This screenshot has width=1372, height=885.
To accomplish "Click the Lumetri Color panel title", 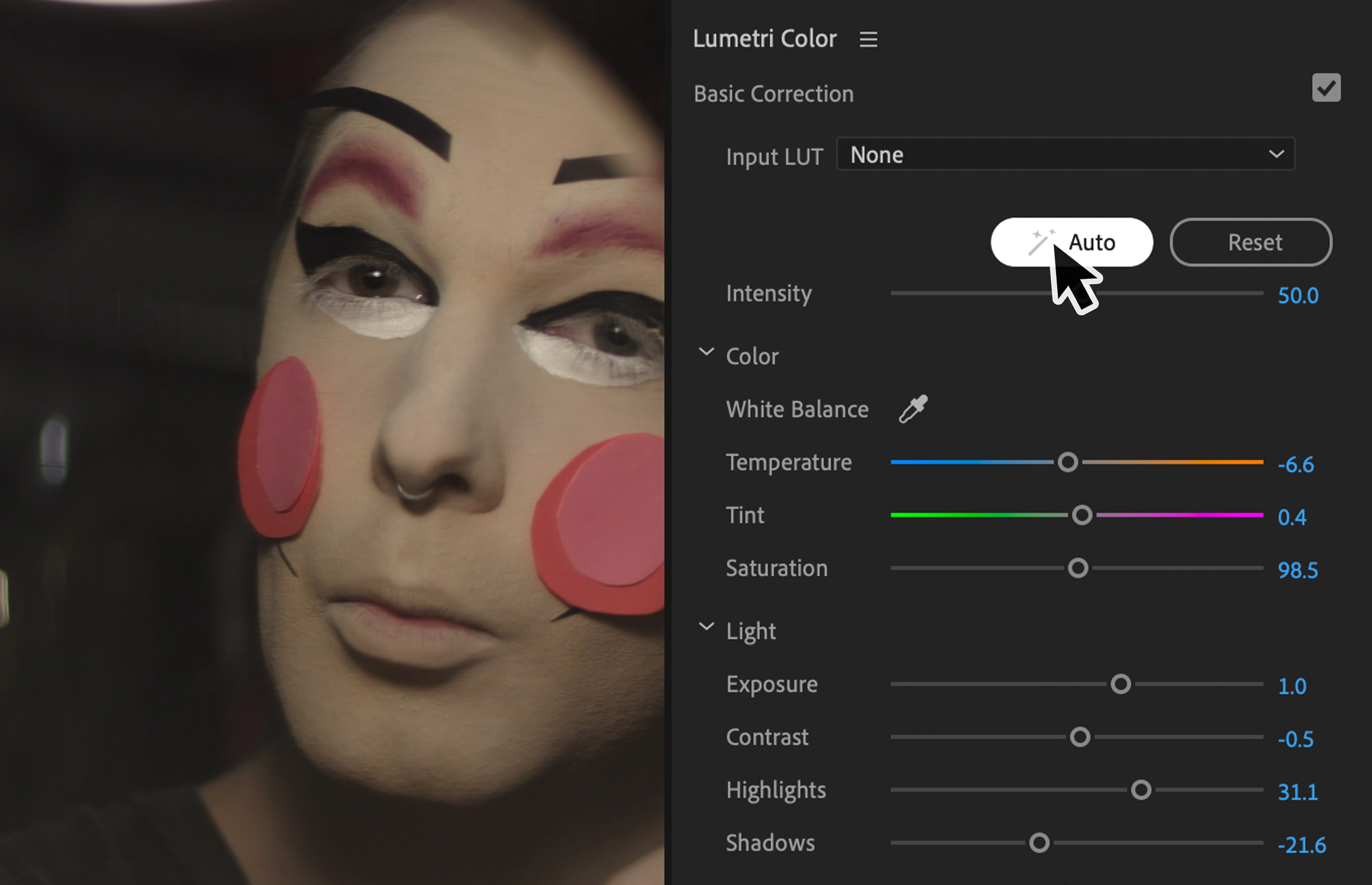I will 765,39.
